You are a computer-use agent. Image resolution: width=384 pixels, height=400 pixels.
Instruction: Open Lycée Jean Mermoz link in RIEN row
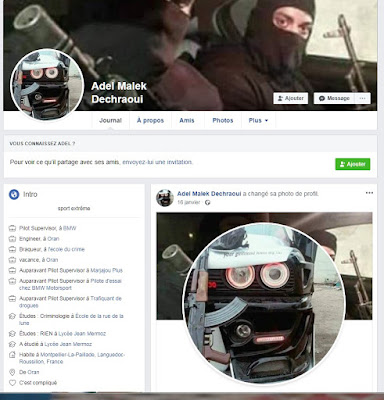click(82, 333)
